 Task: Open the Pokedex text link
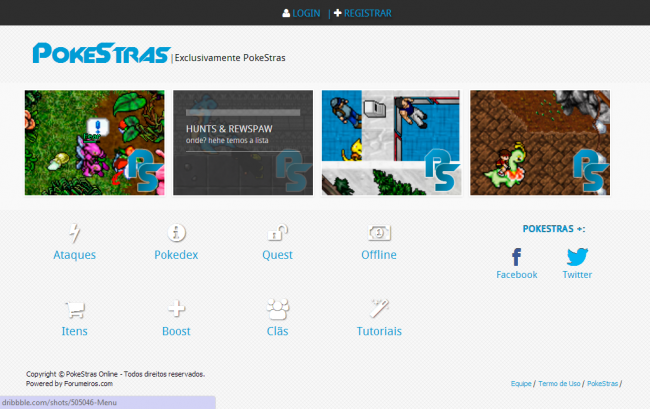pyautogui.click(x=176, y=255)
